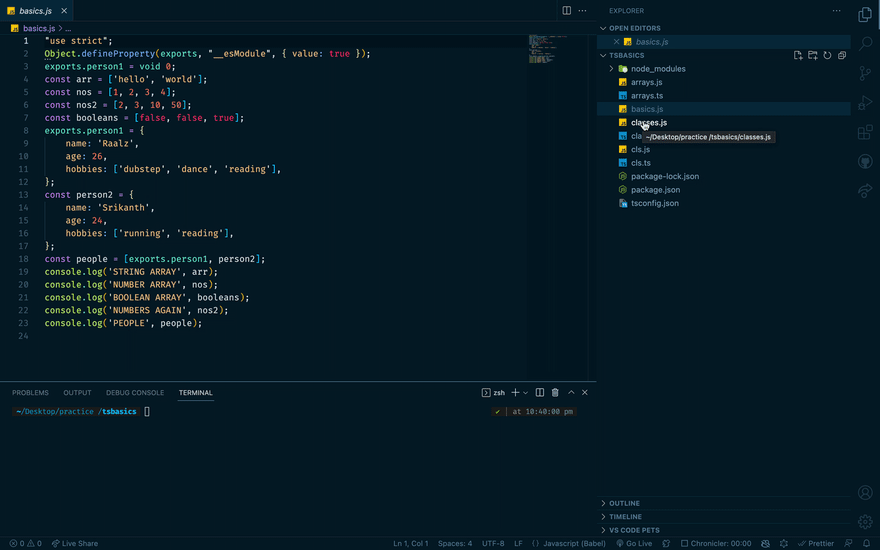880x550 pixels.
Task: Expand the Timeline section
Action: coord(724,517)
